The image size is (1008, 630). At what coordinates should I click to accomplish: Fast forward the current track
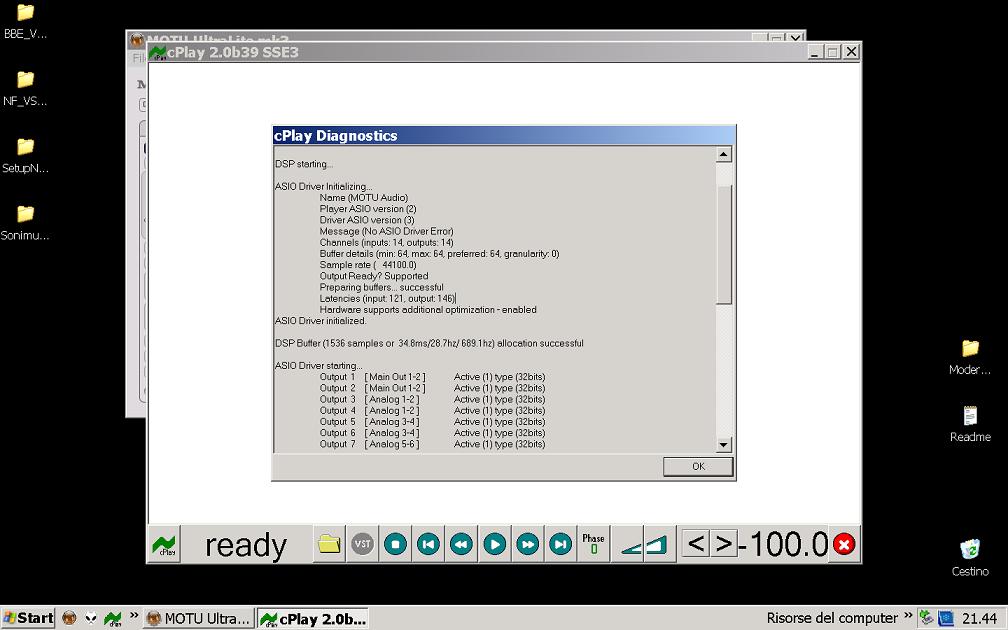coord(528,544)
